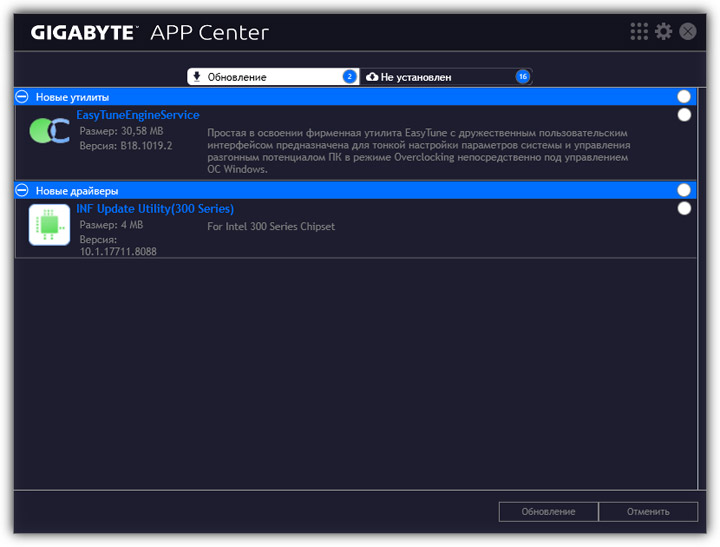Select all items in the Новые драйверы header
Viewport: 720px width, 547px height.
coord(684,190)
